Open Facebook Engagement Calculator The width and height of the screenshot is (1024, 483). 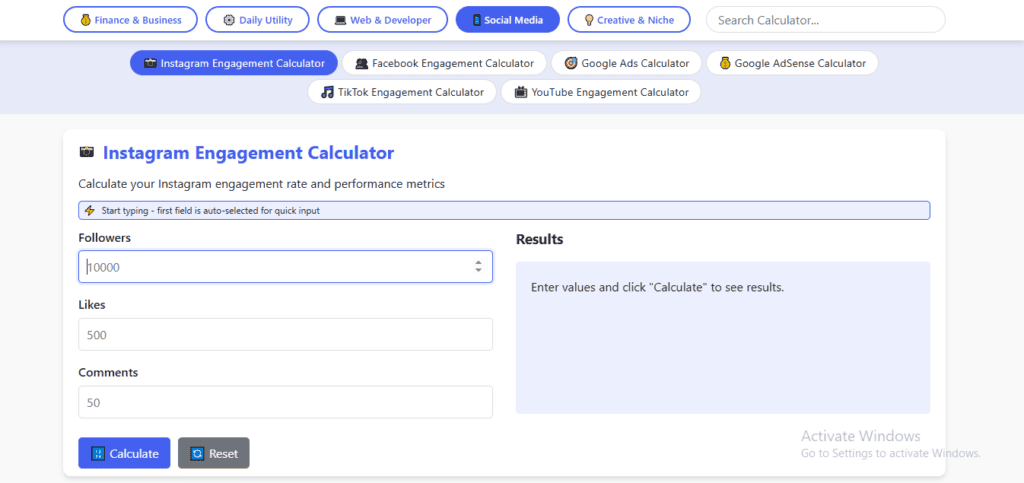444,63
